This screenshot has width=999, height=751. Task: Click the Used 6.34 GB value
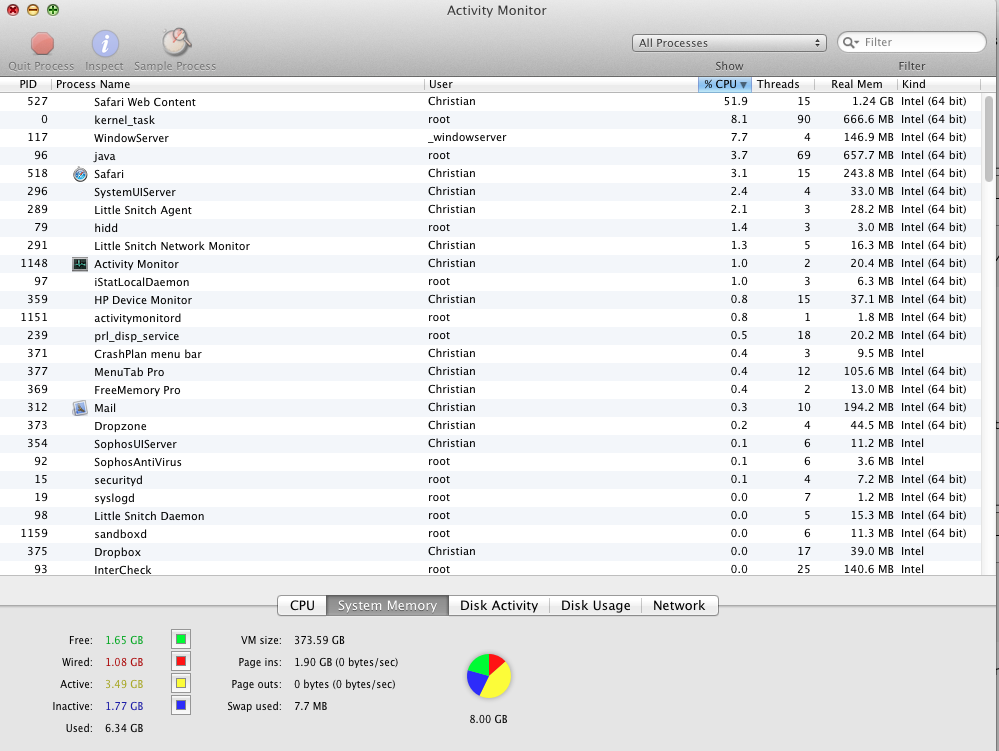(x=124, y=728)
